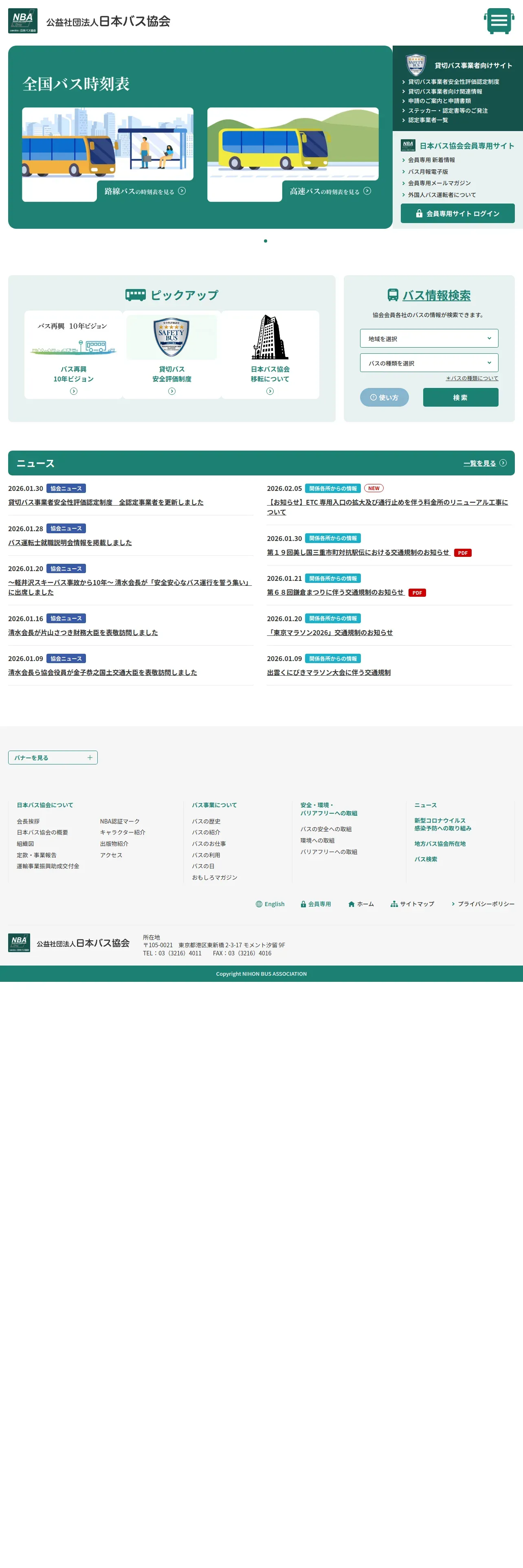Click the lock icon 会員専用 footer link
523x1568 pixels.
click(316, 904)
